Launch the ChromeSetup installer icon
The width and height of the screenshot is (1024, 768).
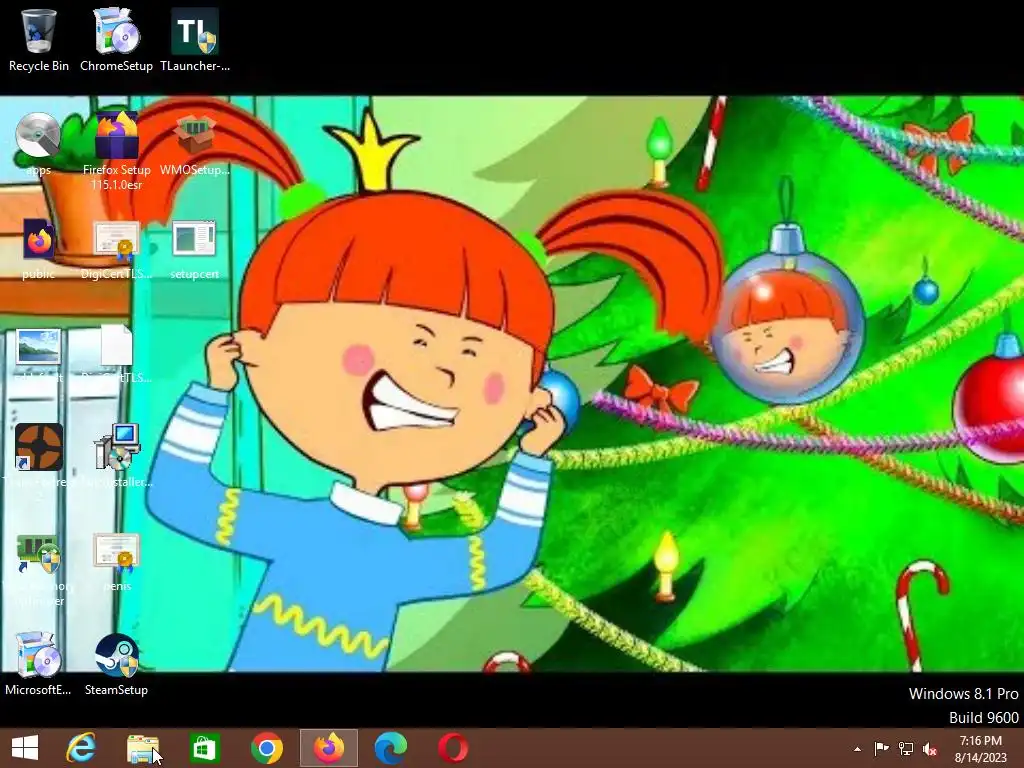[x=116, y=40]
